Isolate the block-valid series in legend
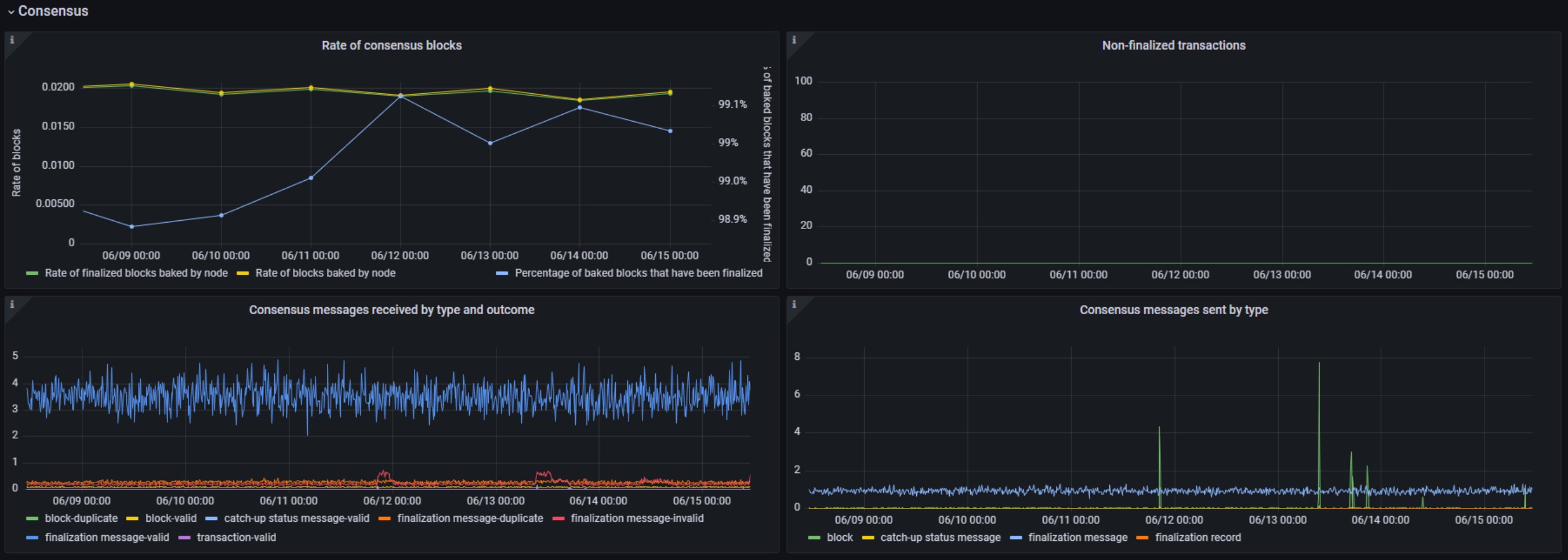 pos(170,519)
